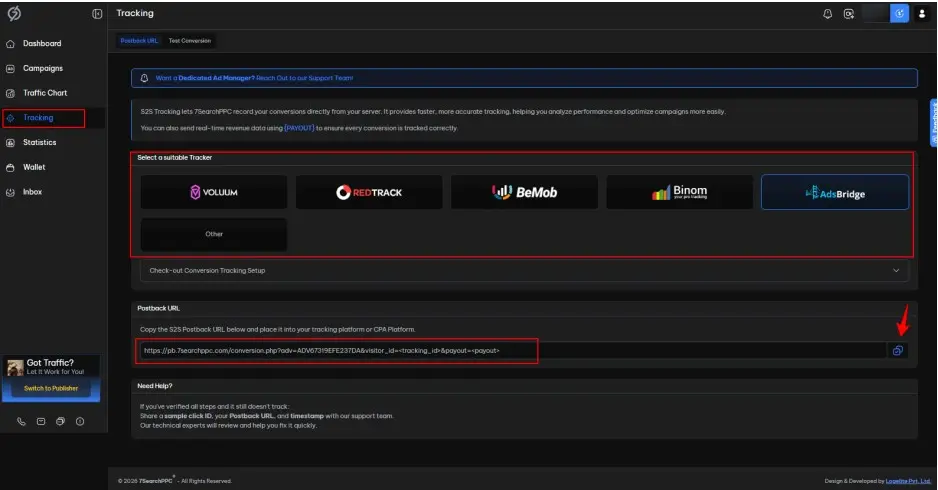Viewport: 938px width, 490px height.
Task: Click the info circle icon in sidebar footer
Action: tap(80, 421)
